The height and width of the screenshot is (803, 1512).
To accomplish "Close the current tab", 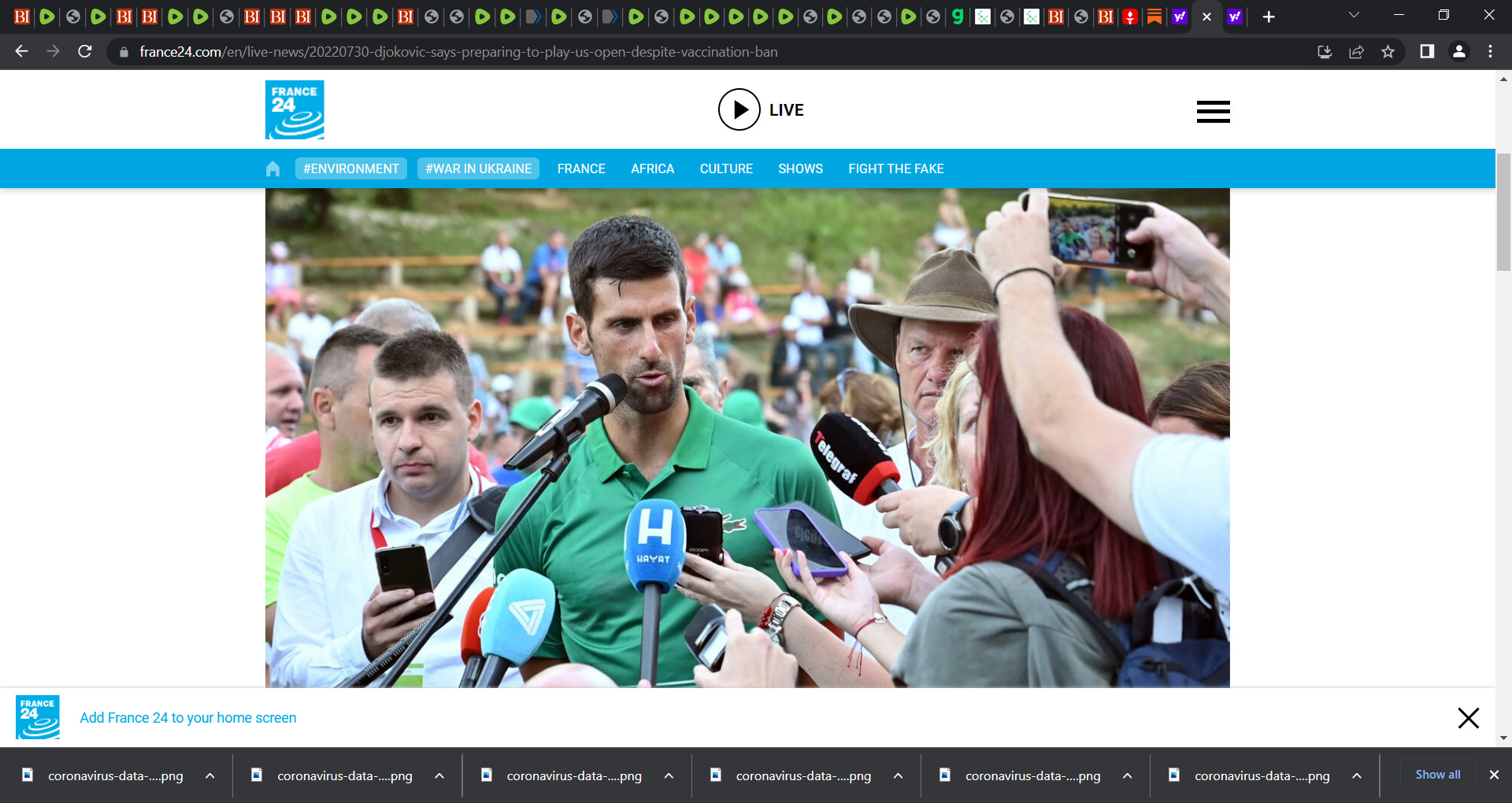I will (1206, 17).
